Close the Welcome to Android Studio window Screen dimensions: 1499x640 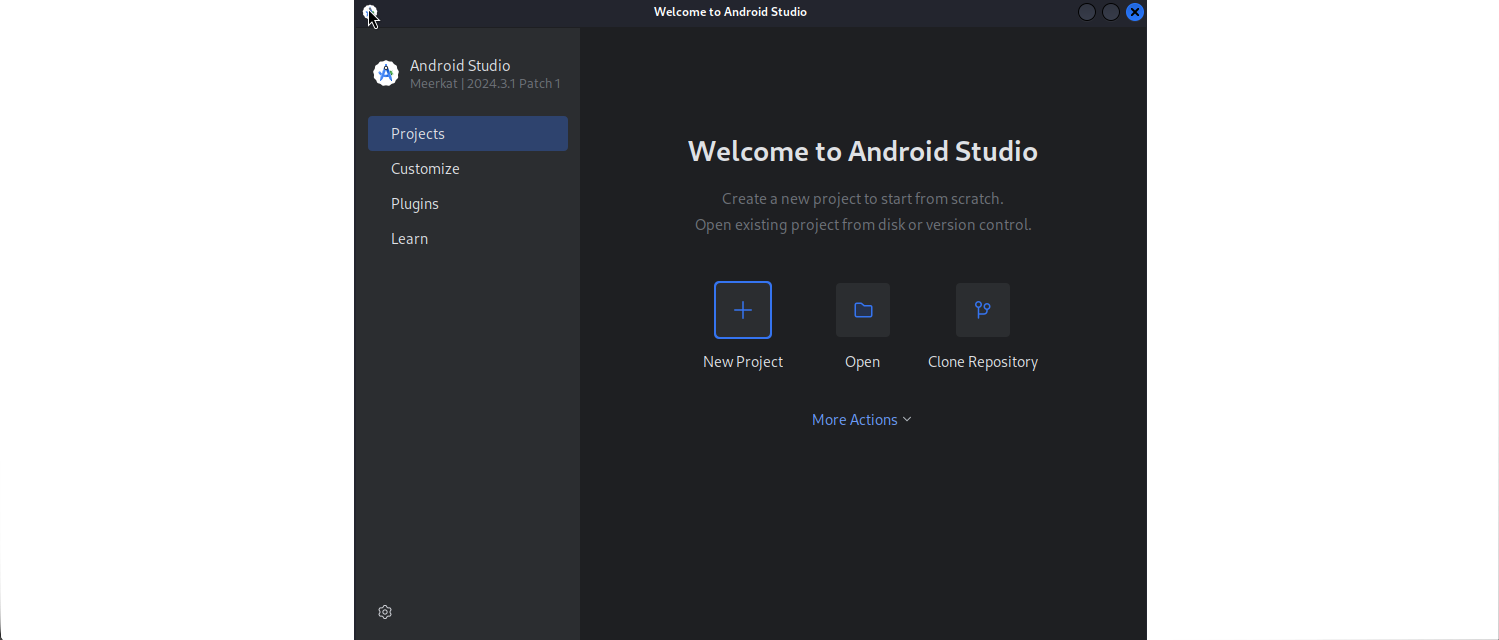(x=1135, y=12)
